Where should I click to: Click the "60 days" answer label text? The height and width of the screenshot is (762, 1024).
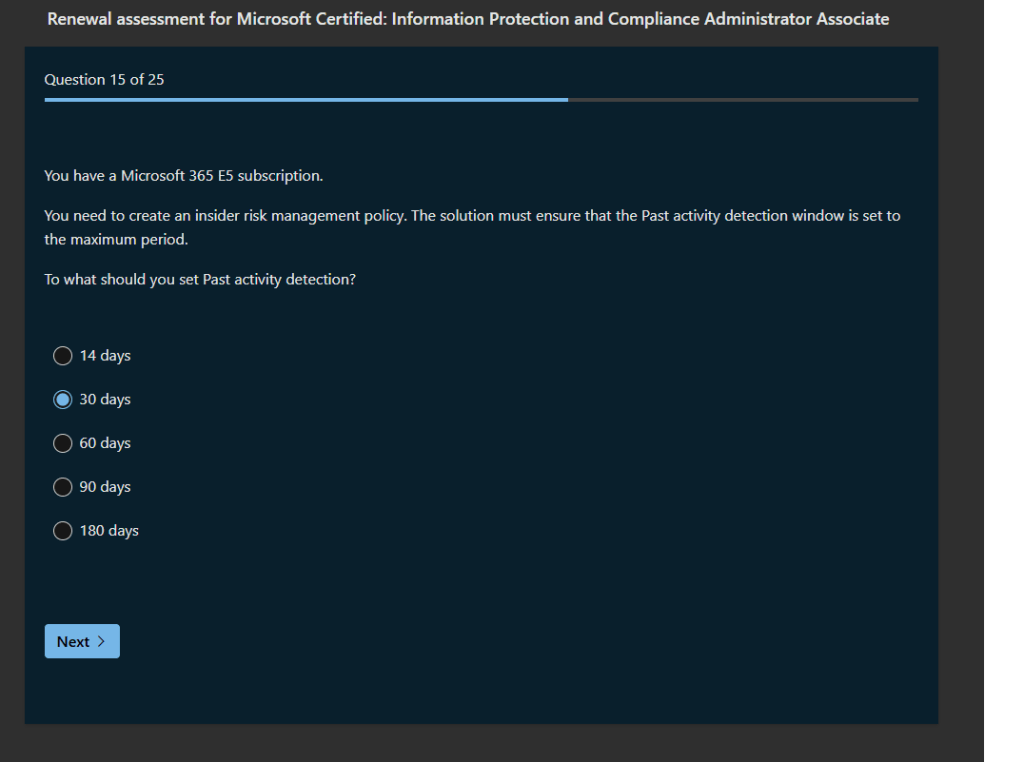105,443
